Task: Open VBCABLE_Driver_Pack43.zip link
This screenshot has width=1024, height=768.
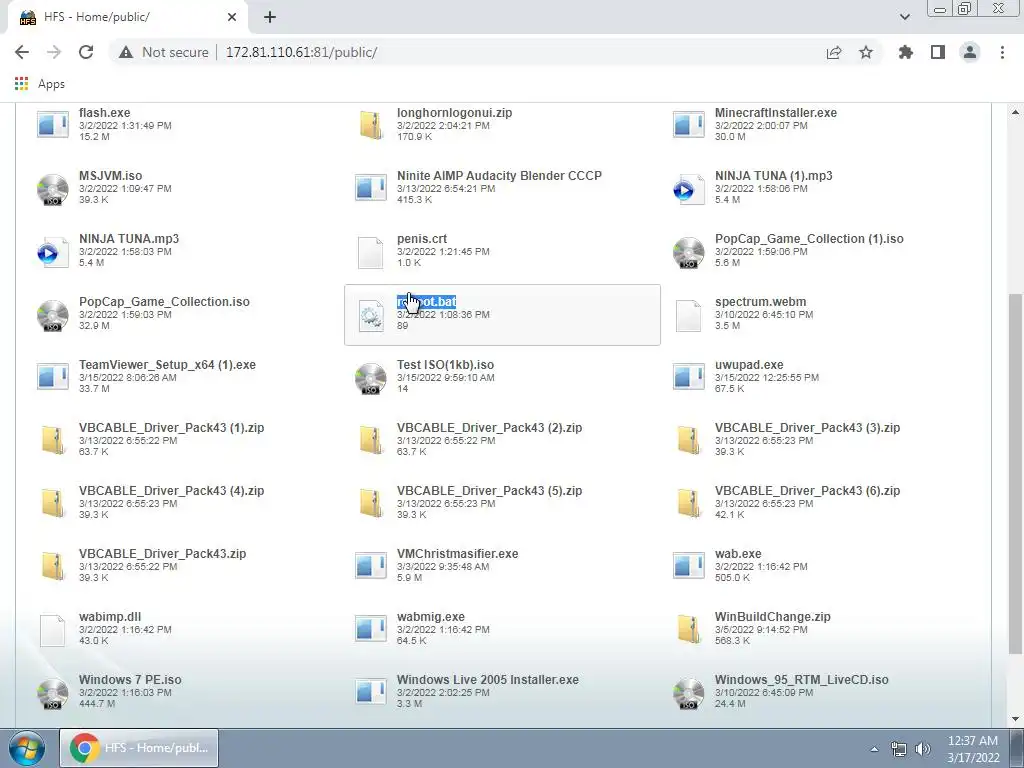Action: point(163,554)
